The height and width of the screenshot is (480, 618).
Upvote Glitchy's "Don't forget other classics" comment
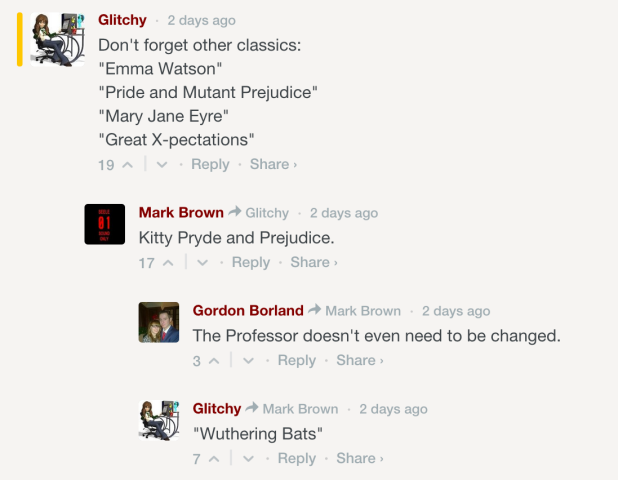tap(127, 165)
